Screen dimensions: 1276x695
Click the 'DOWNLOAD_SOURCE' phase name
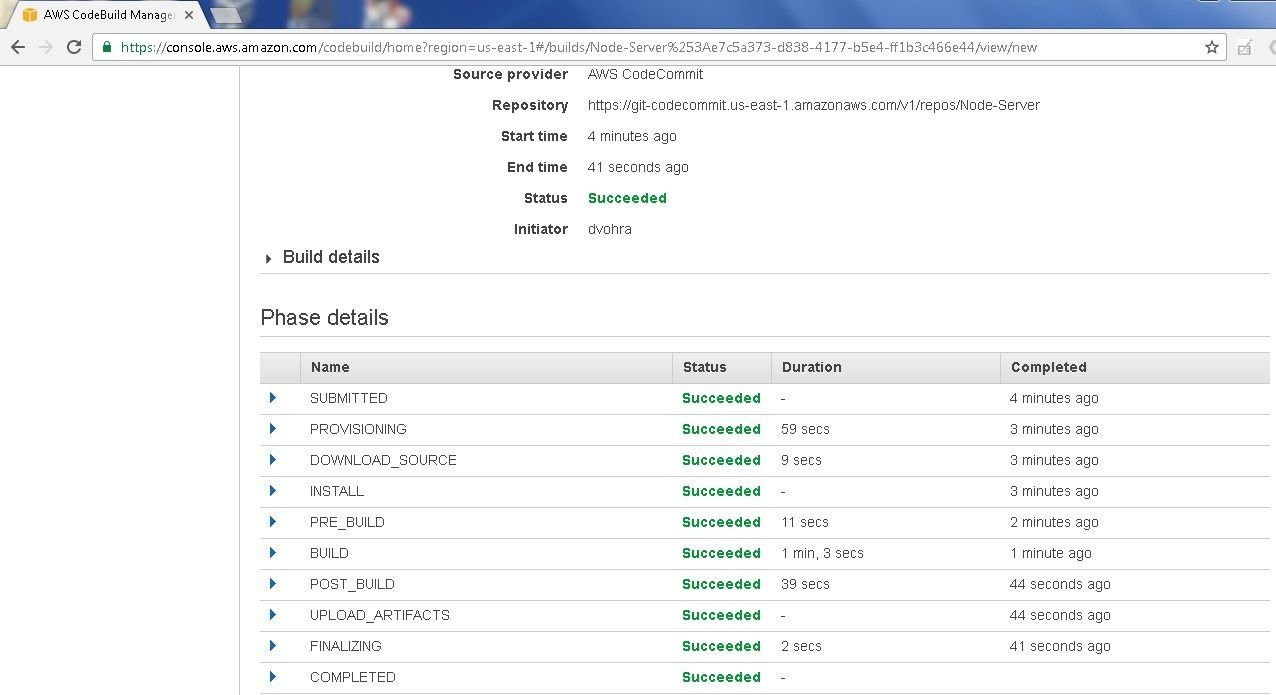point(383,460)
